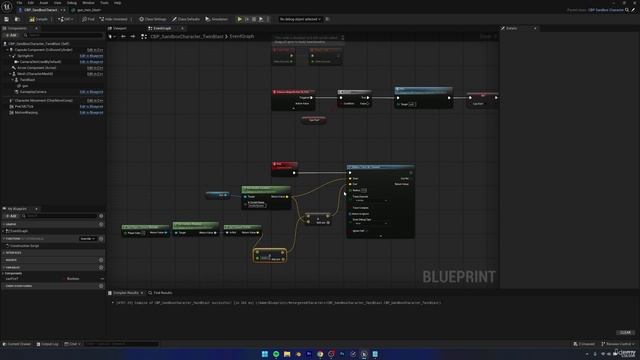
Task: Open My Blueprint settings gear
Action: (101, 216)
